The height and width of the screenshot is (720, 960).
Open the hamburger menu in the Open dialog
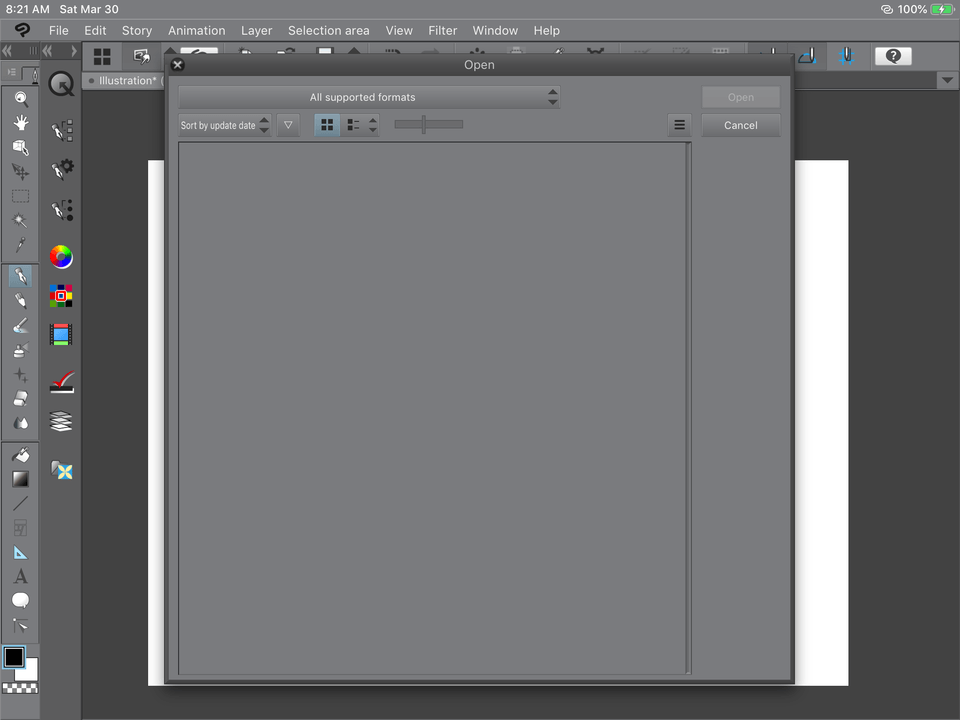[x=679, y=124]
